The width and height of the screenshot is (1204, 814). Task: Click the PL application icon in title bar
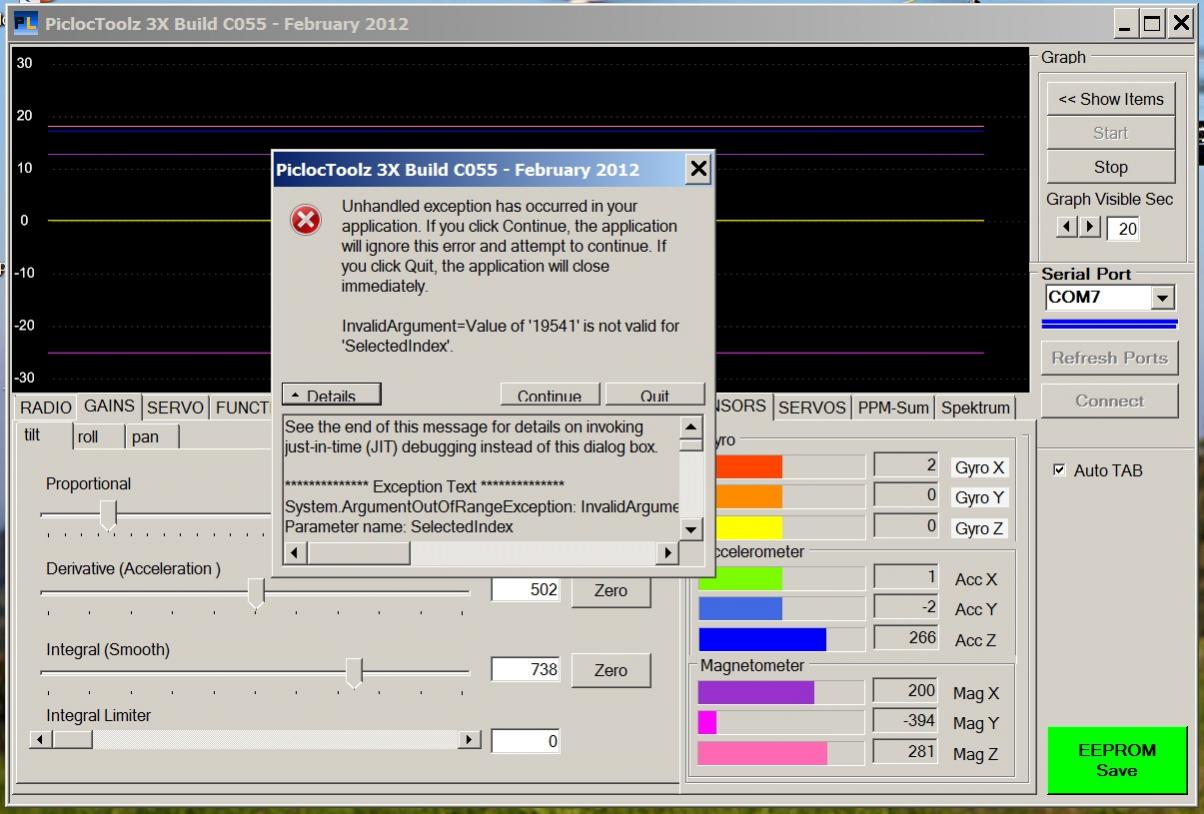[25, 24]
